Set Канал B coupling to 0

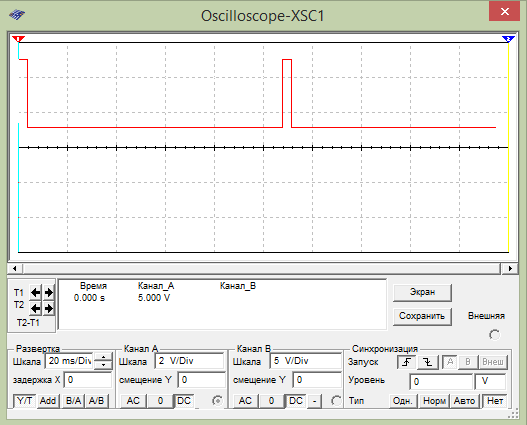point(271,401)
